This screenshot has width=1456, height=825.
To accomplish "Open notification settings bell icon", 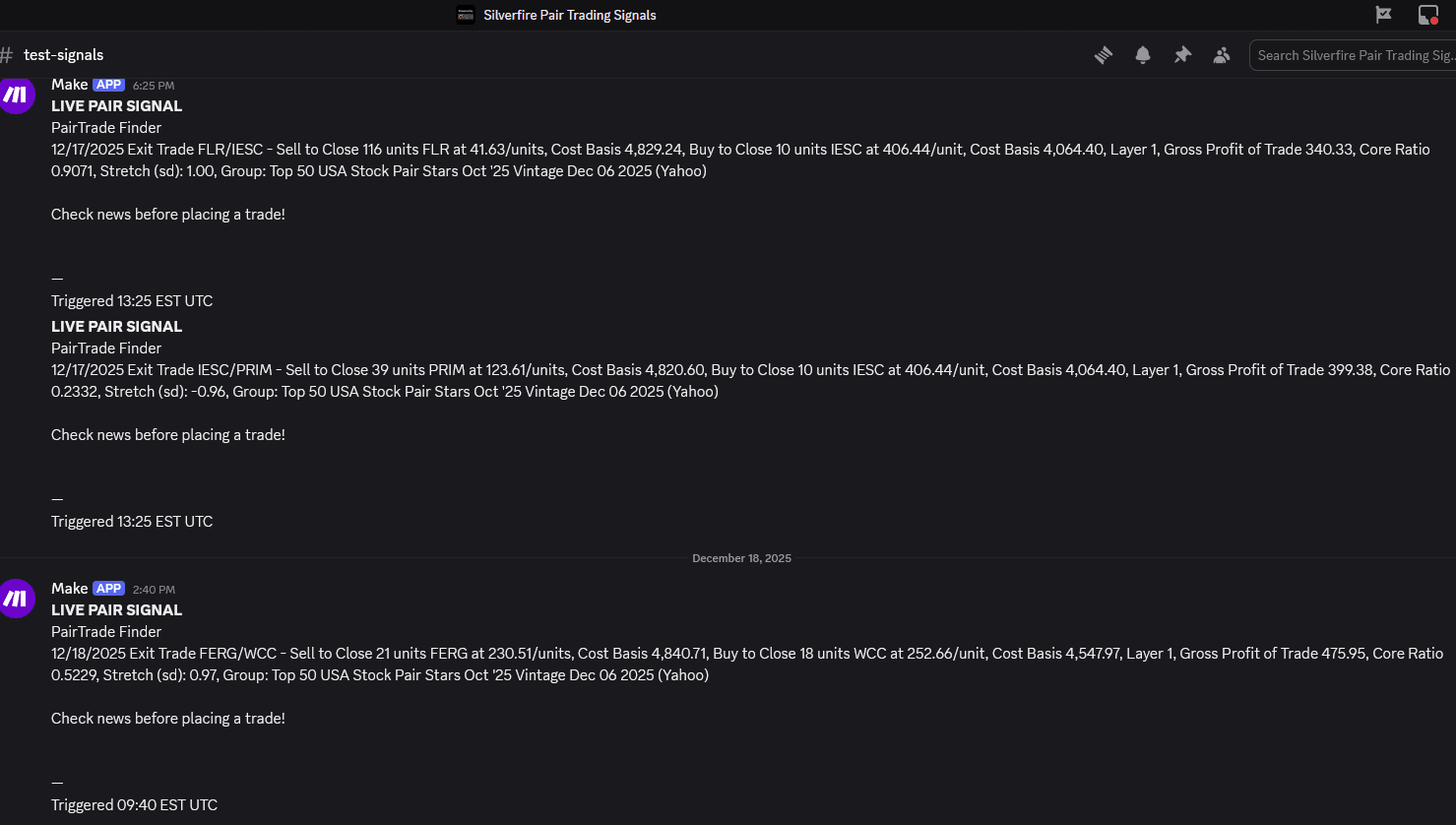I will click(x=1143, y=55).
